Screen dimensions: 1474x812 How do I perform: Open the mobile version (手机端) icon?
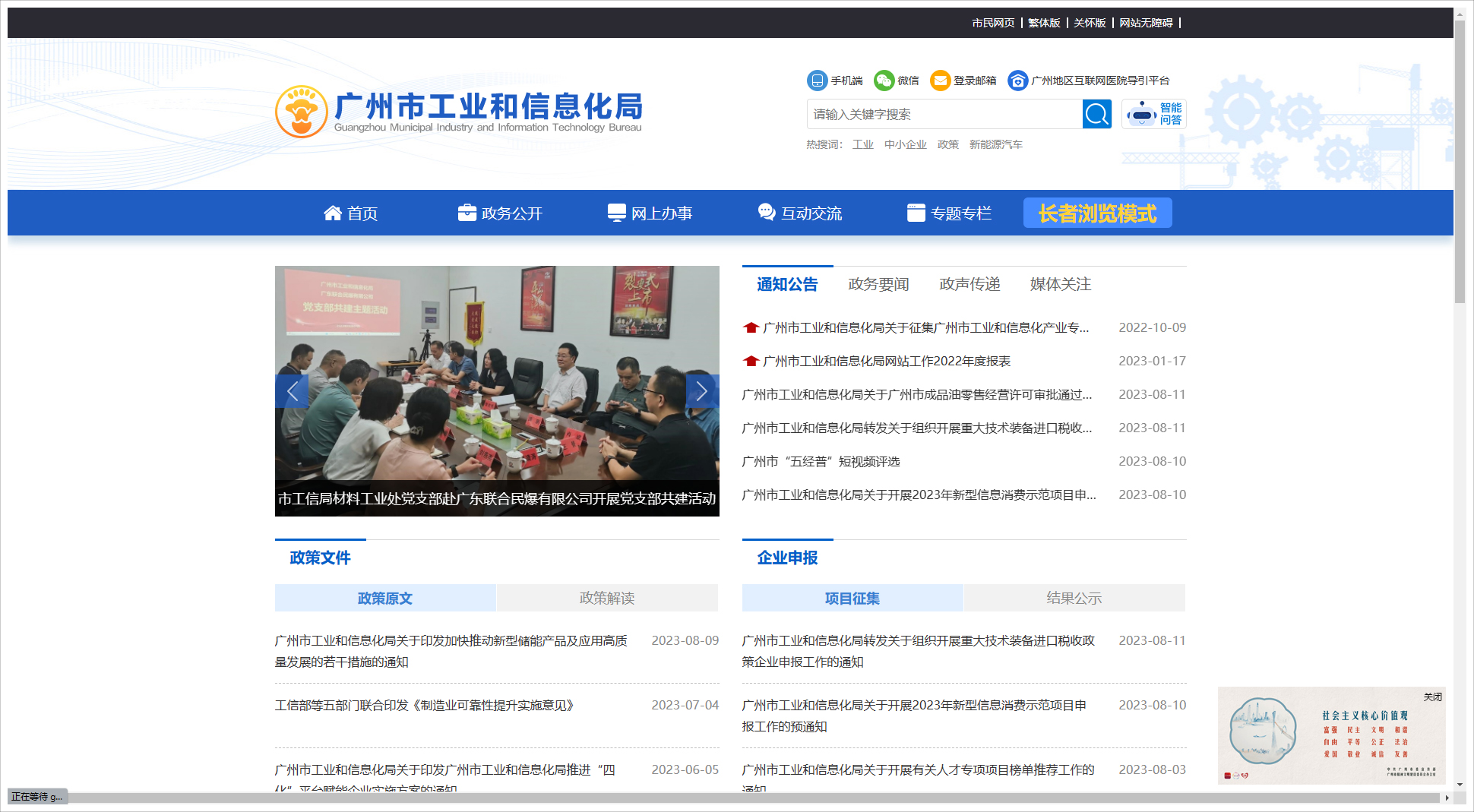[817, 81]
